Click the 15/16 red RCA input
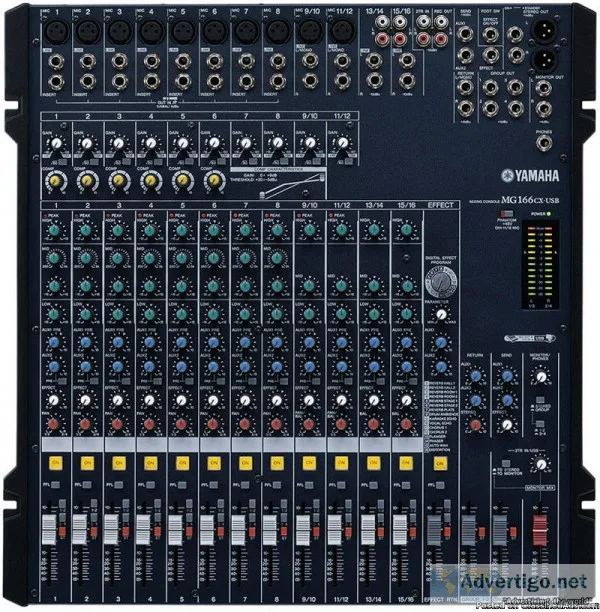 pos(399,39)
